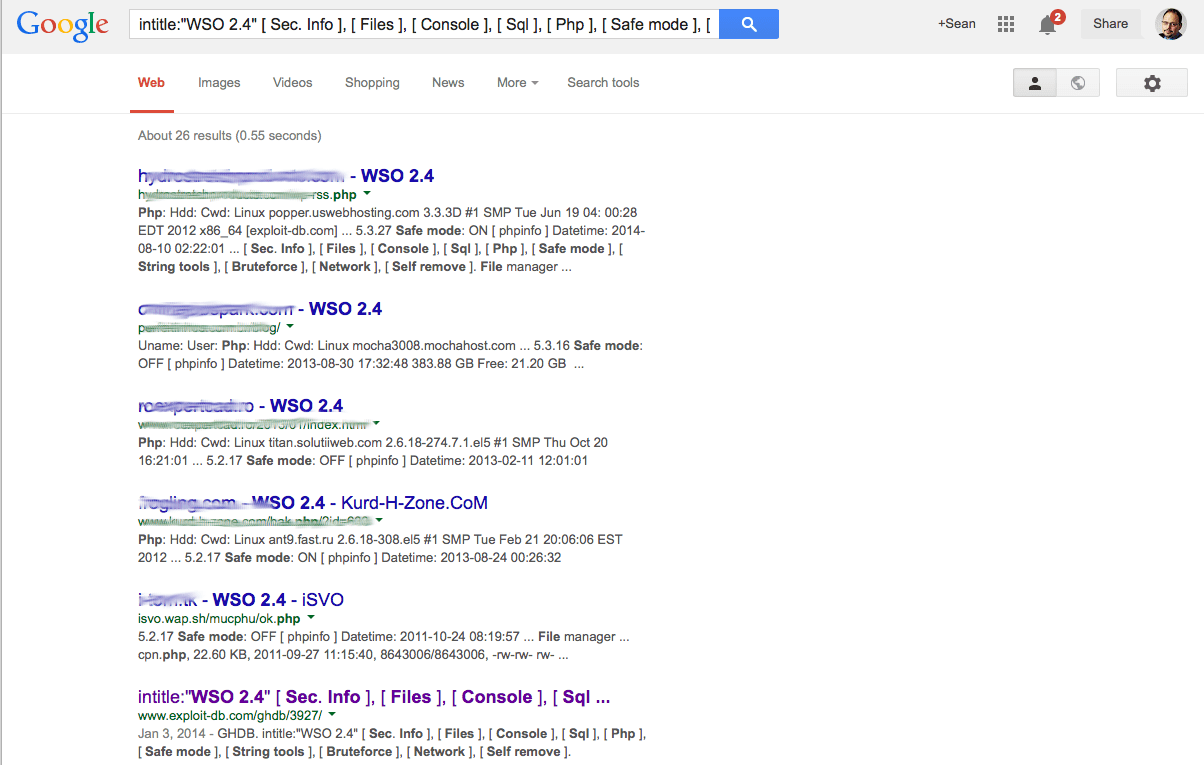Expand arrow beside blog/ result URL
The width and height of the screenshot is (1204, 765).
(x=290, y=327)
